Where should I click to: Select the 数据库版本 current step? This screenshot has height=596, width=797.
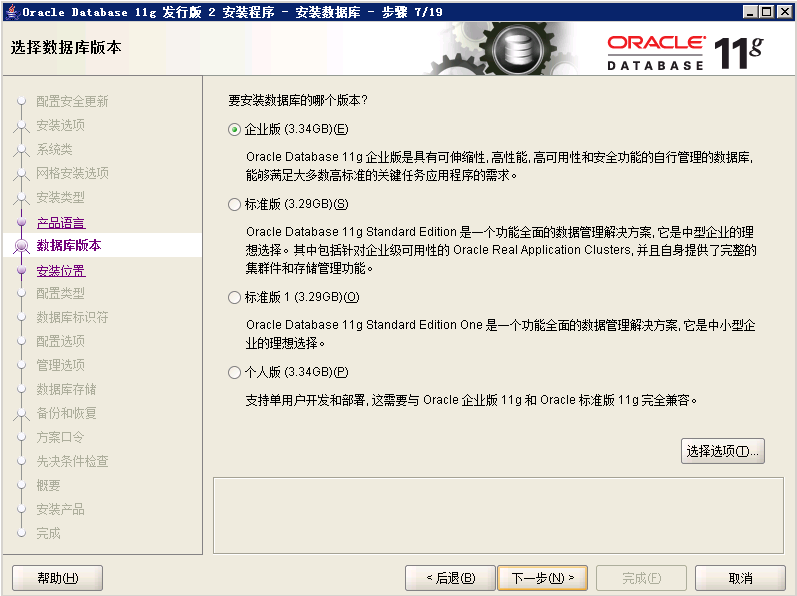[69, 245]
